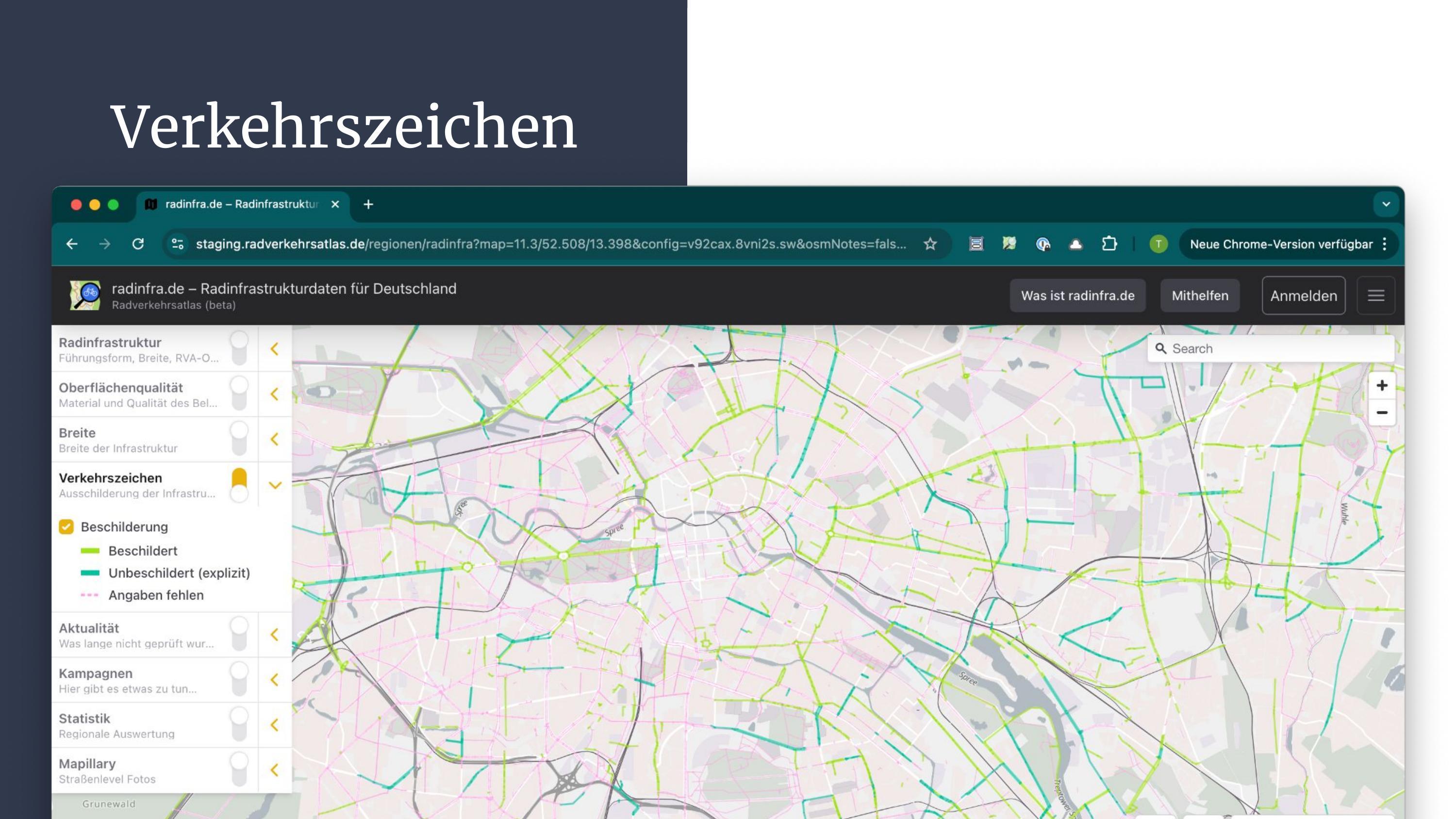This screenshot has height=819, width=1456.
Task: Click the radinfra.de logo icon
Action: (85, 295)
